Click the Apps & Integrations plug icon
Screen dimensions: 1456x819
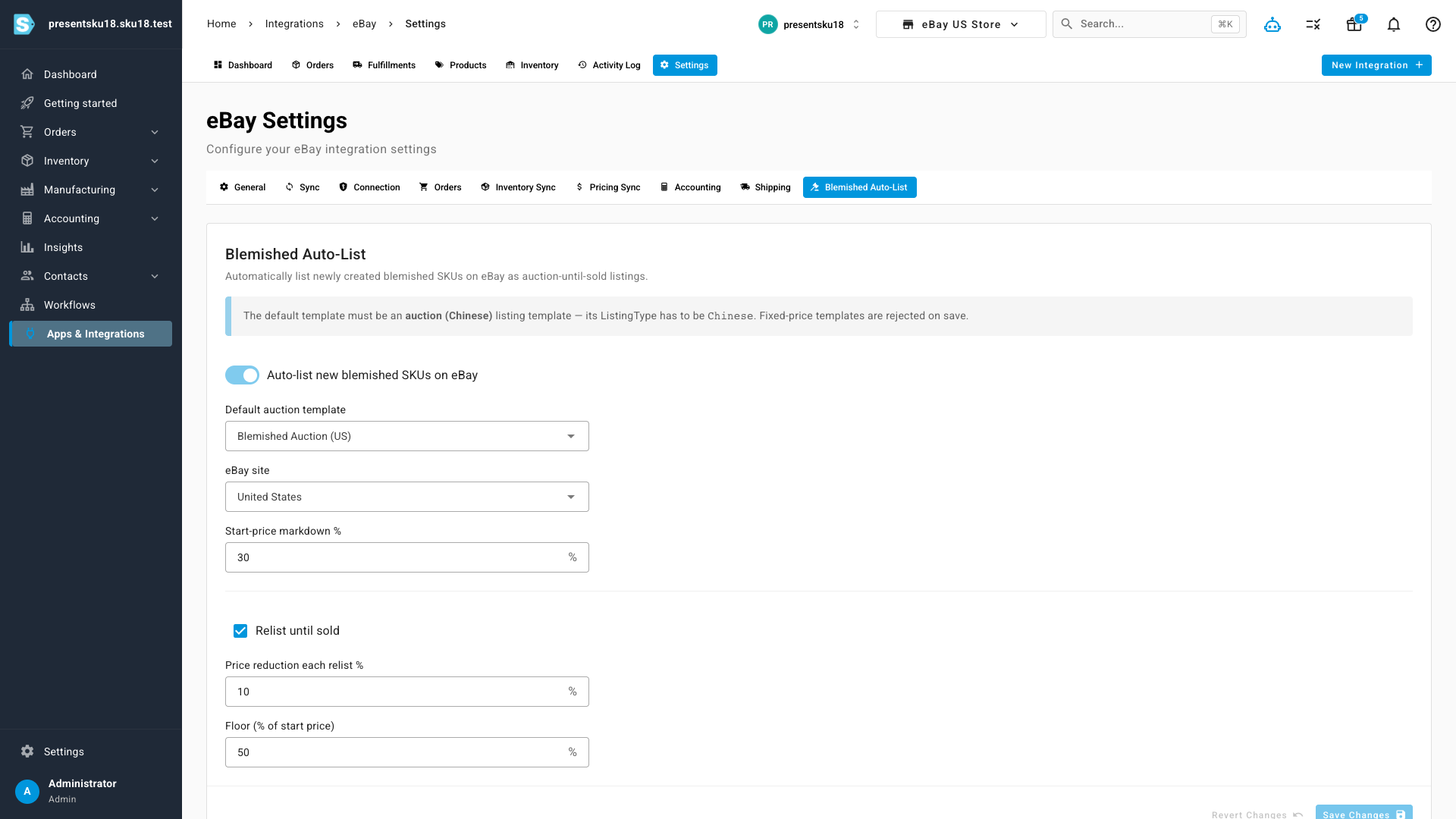coord(30,334)
